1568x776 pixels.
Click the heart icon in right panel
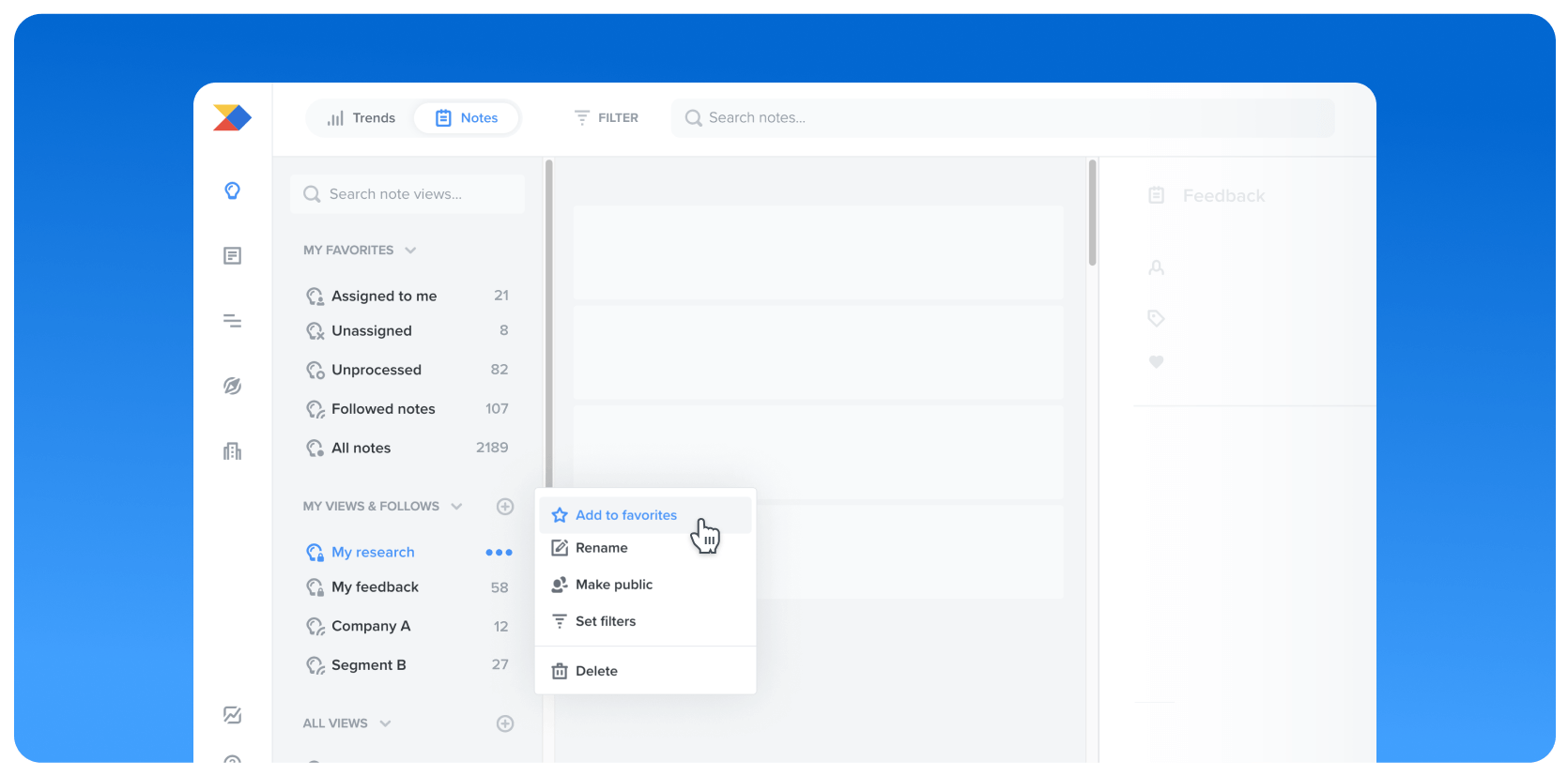(x=1157, y=362)
